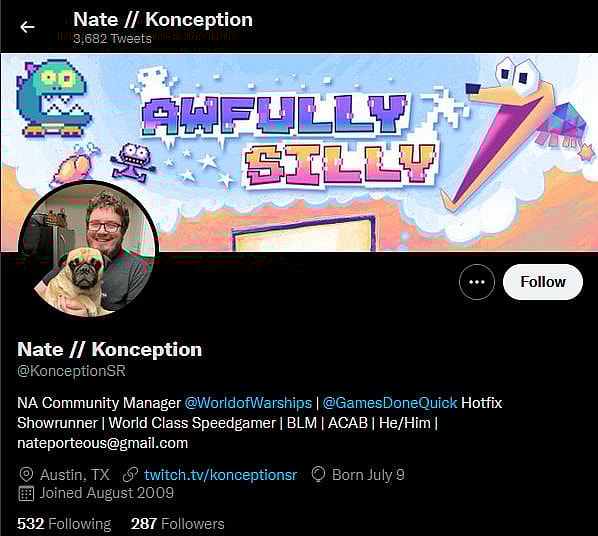The width and height of the screenshot is (598, 536).
Task: Click the location pin icon
Action: [26, 475]
